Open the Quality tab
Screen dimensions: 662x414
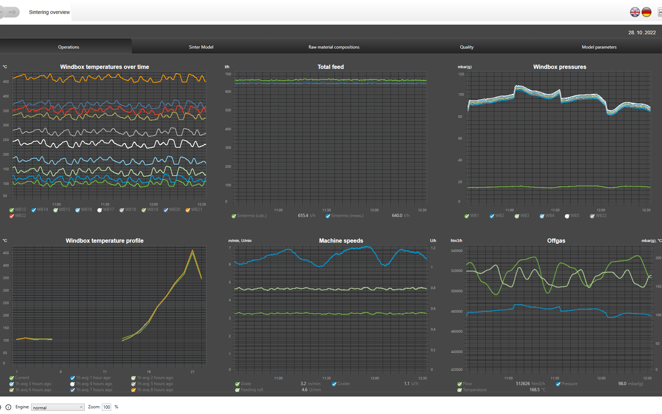click(x=467, y=47)
